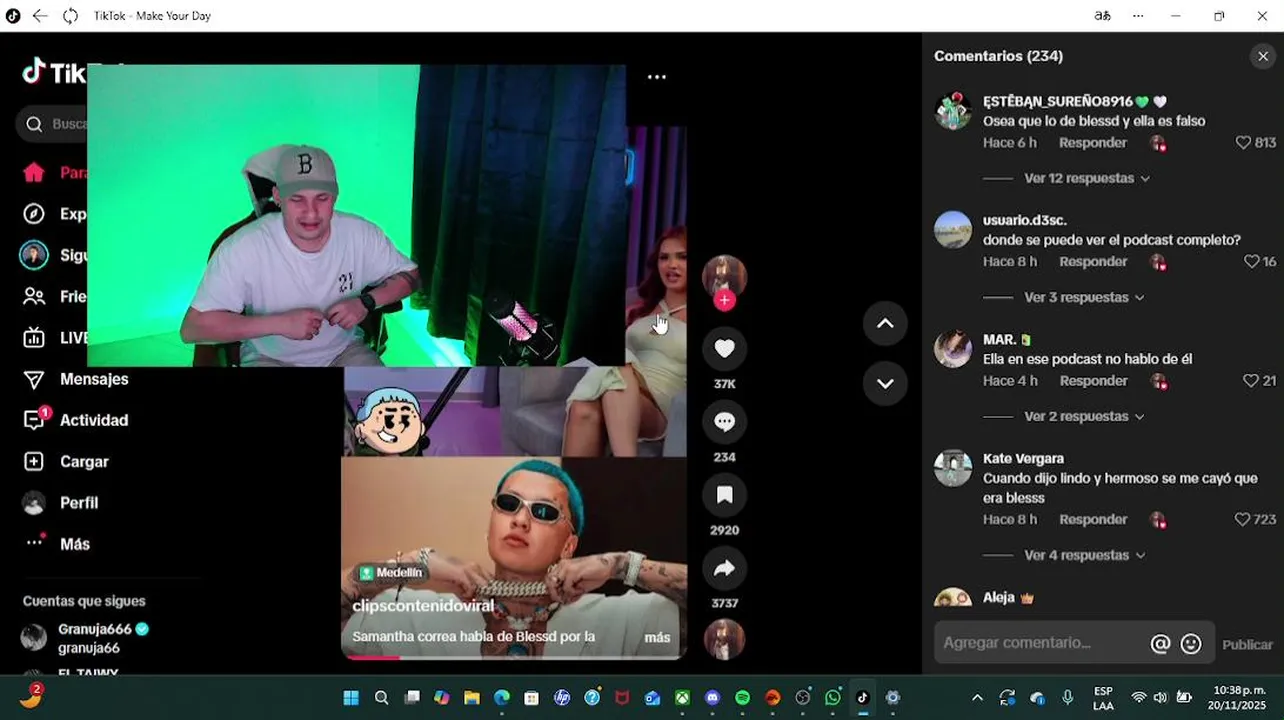Share the video with arrow icon
1284x720 pixels.
click(x=725, y=568)
